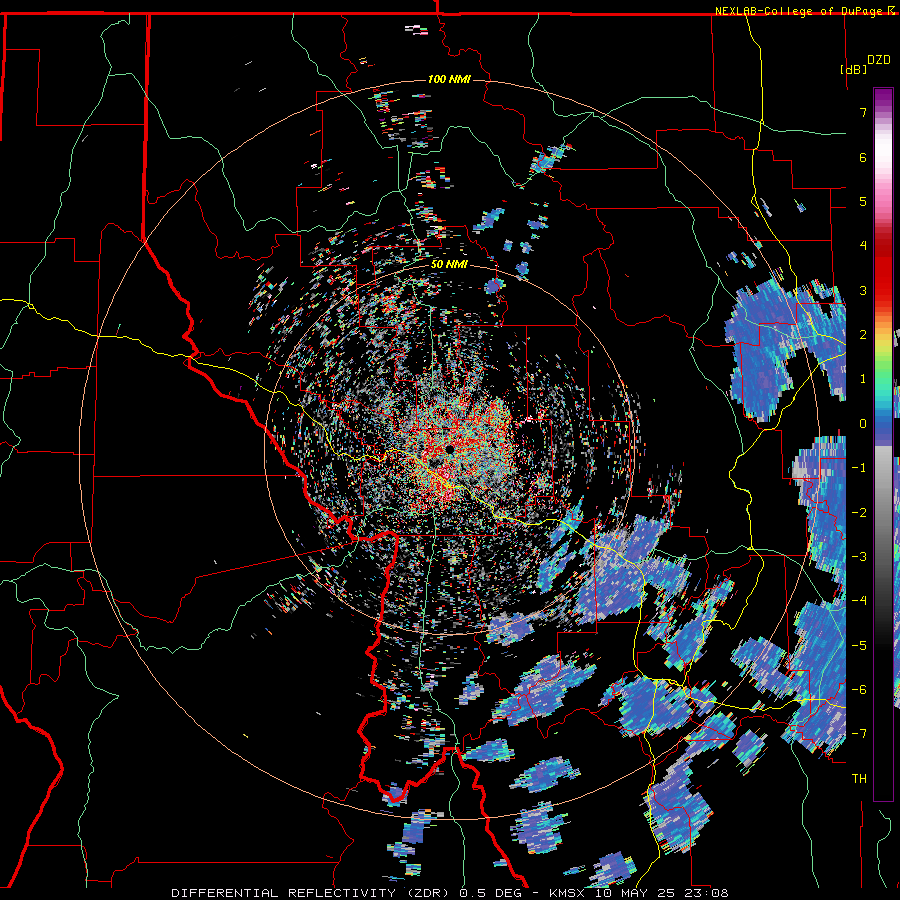Image resolution: width=900 pixels, height=900 pixels.
Task: Click the DIFFERENTIAL REFLECTIVITY caption text
Action: pyautogui.click(x=284, y=893)
